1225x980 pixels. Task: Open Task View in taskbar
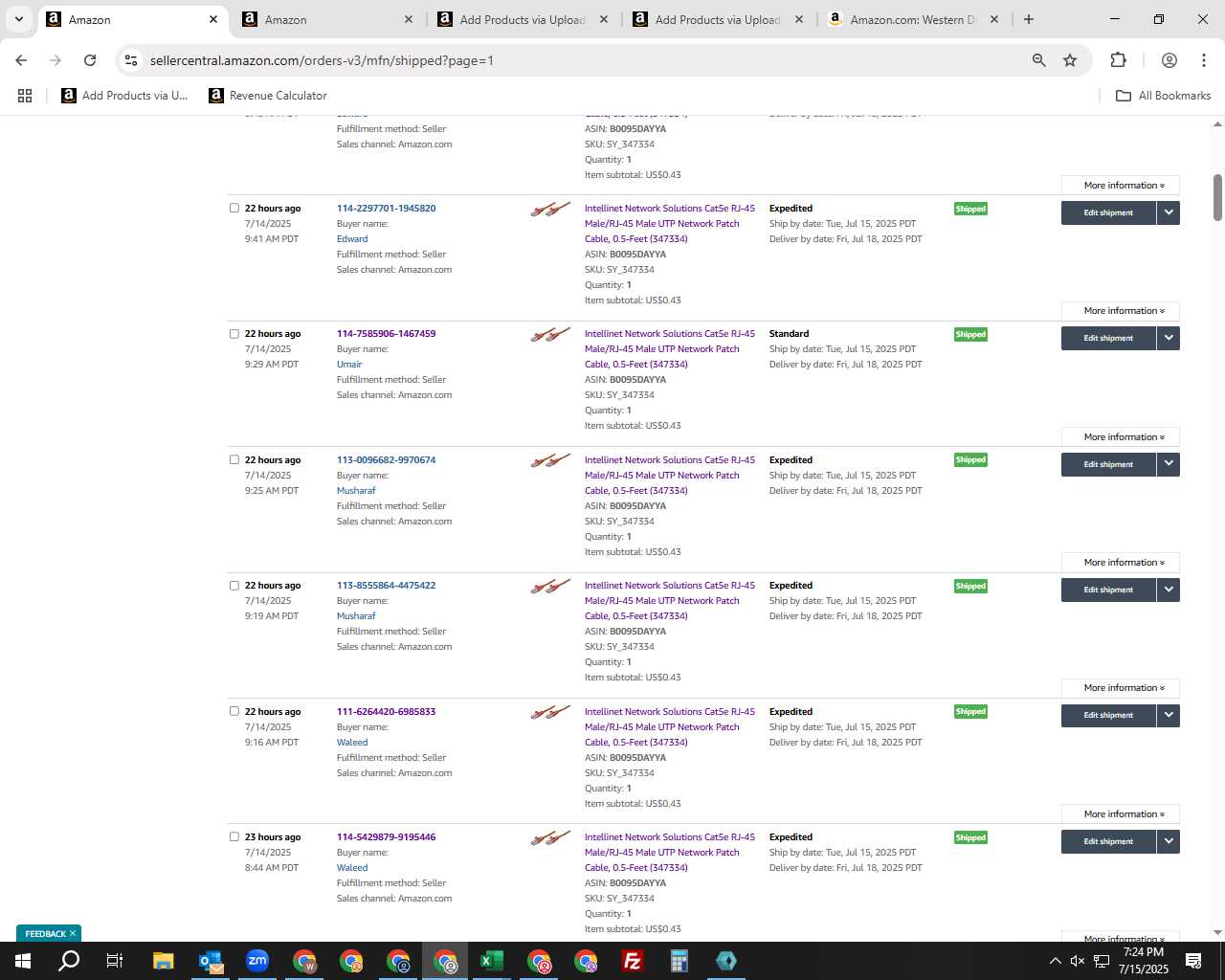(115, 961)
